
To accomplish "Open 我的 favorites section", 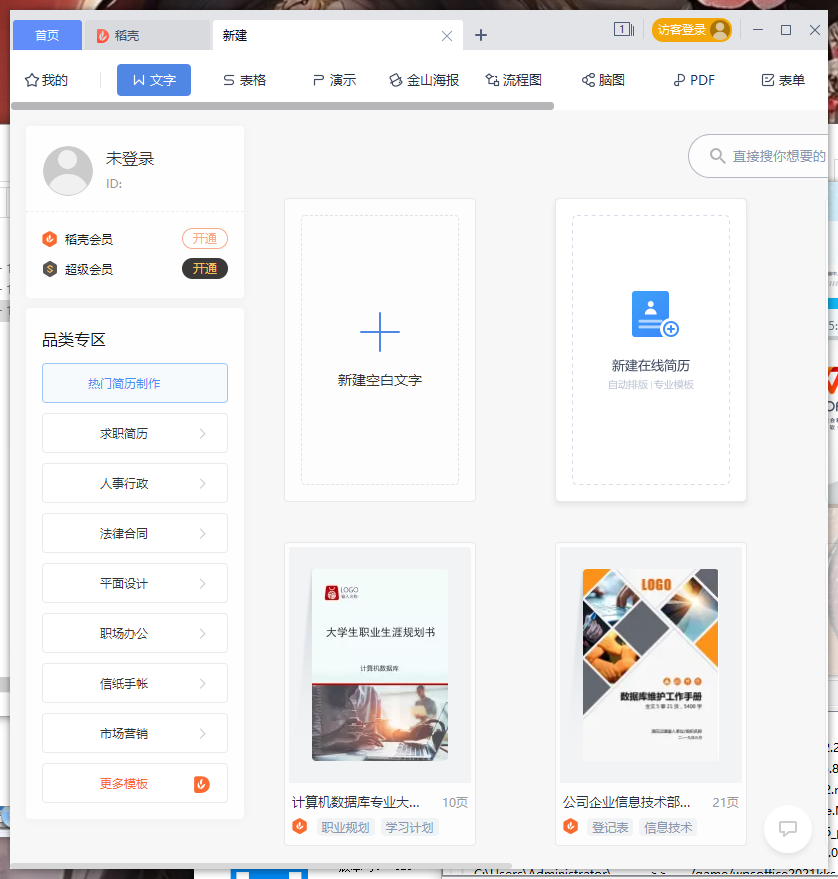I will [46, 80].
